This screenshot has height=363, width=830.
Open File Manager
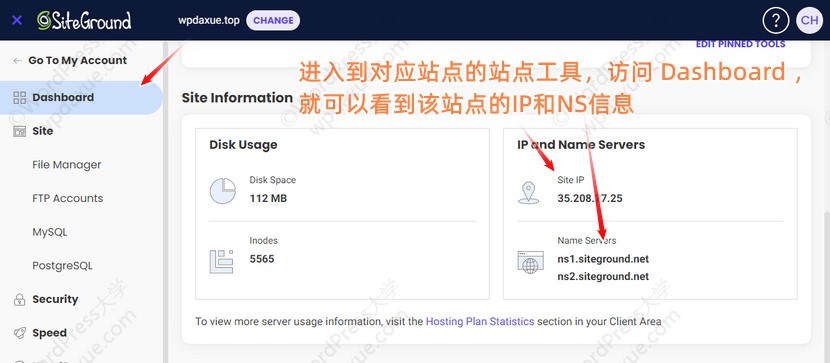pos(67,165)
